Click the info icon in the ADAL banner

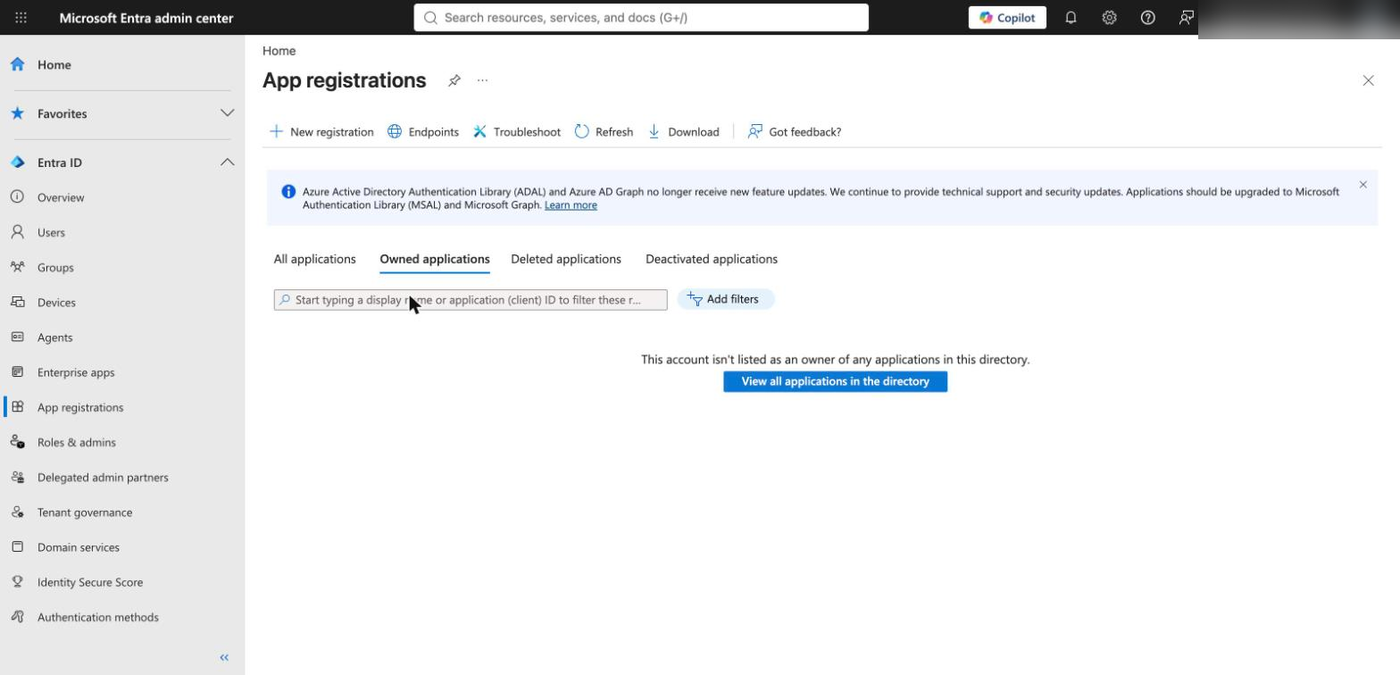[288, 192]
